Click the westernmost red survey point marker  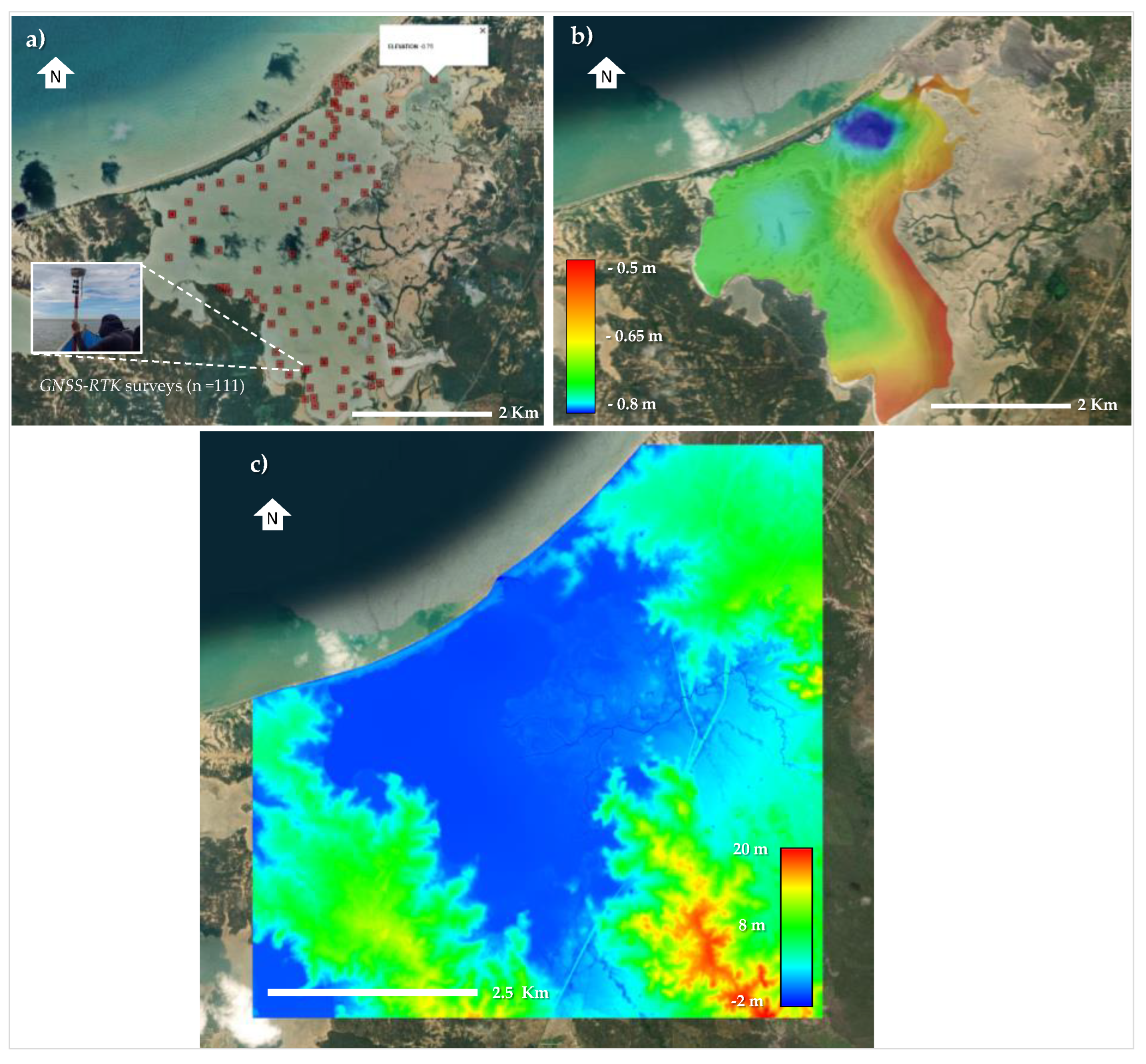click(169, 257)
